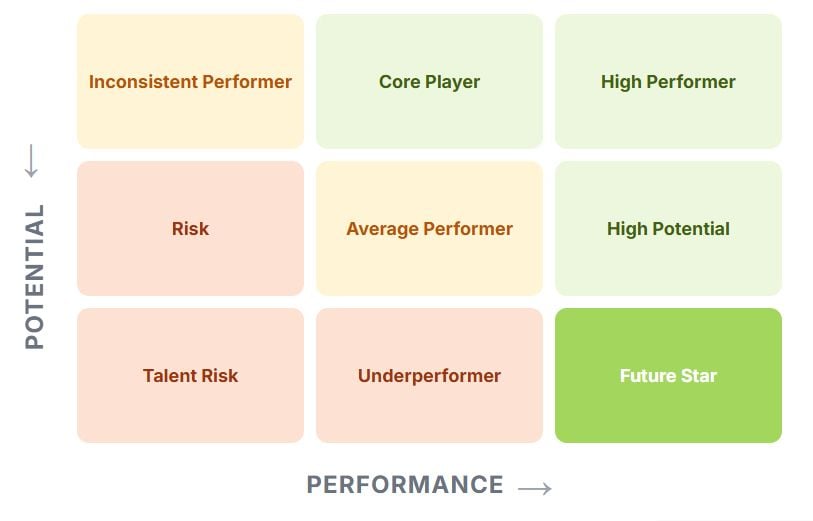The width and height of the screenshot is (813, 521).
Task: Select the Underperformer box
Action: (429, 376)
